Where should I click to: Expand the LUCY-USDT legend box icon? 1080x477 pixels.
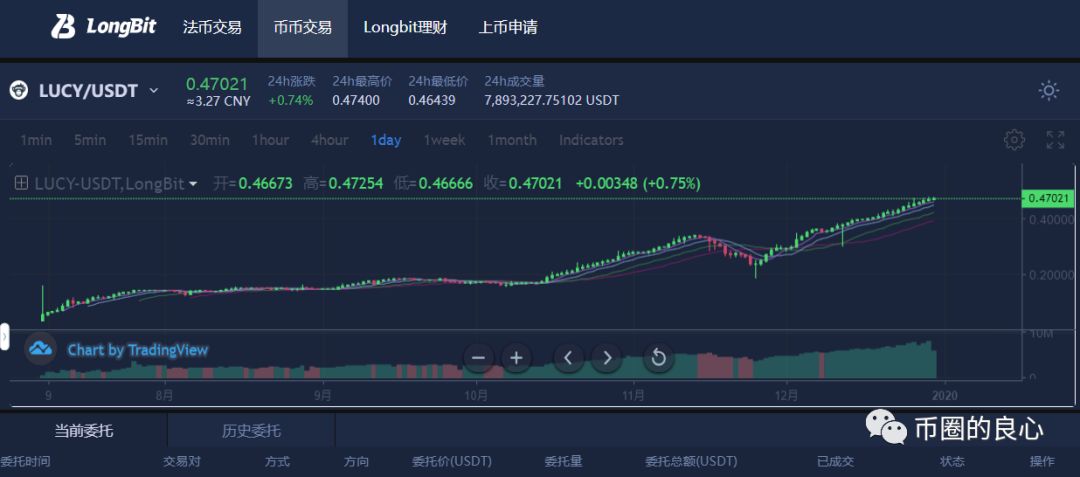[x=21, y=183]
